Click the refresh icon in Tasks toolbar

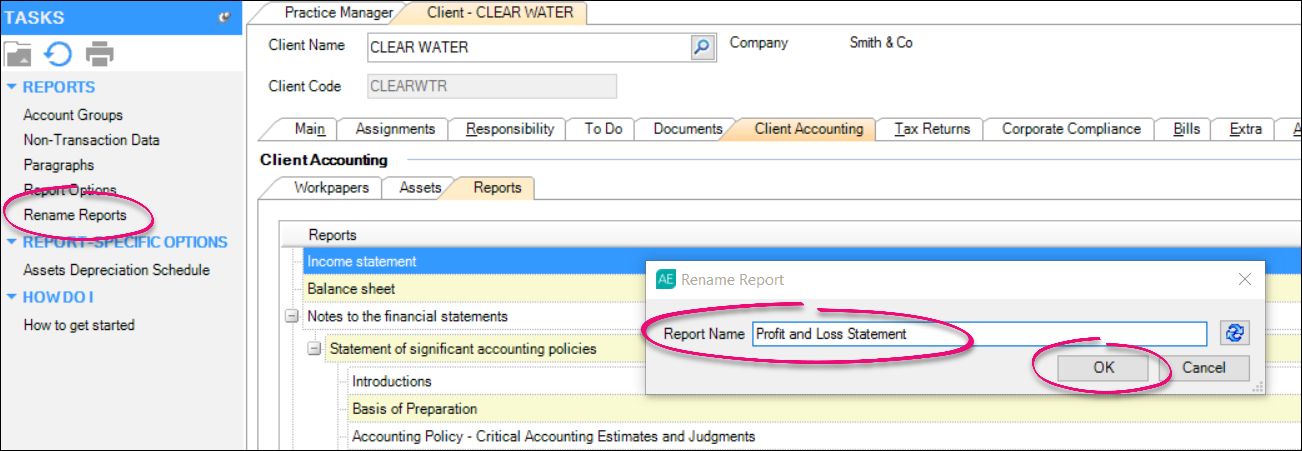pos(58,53)
